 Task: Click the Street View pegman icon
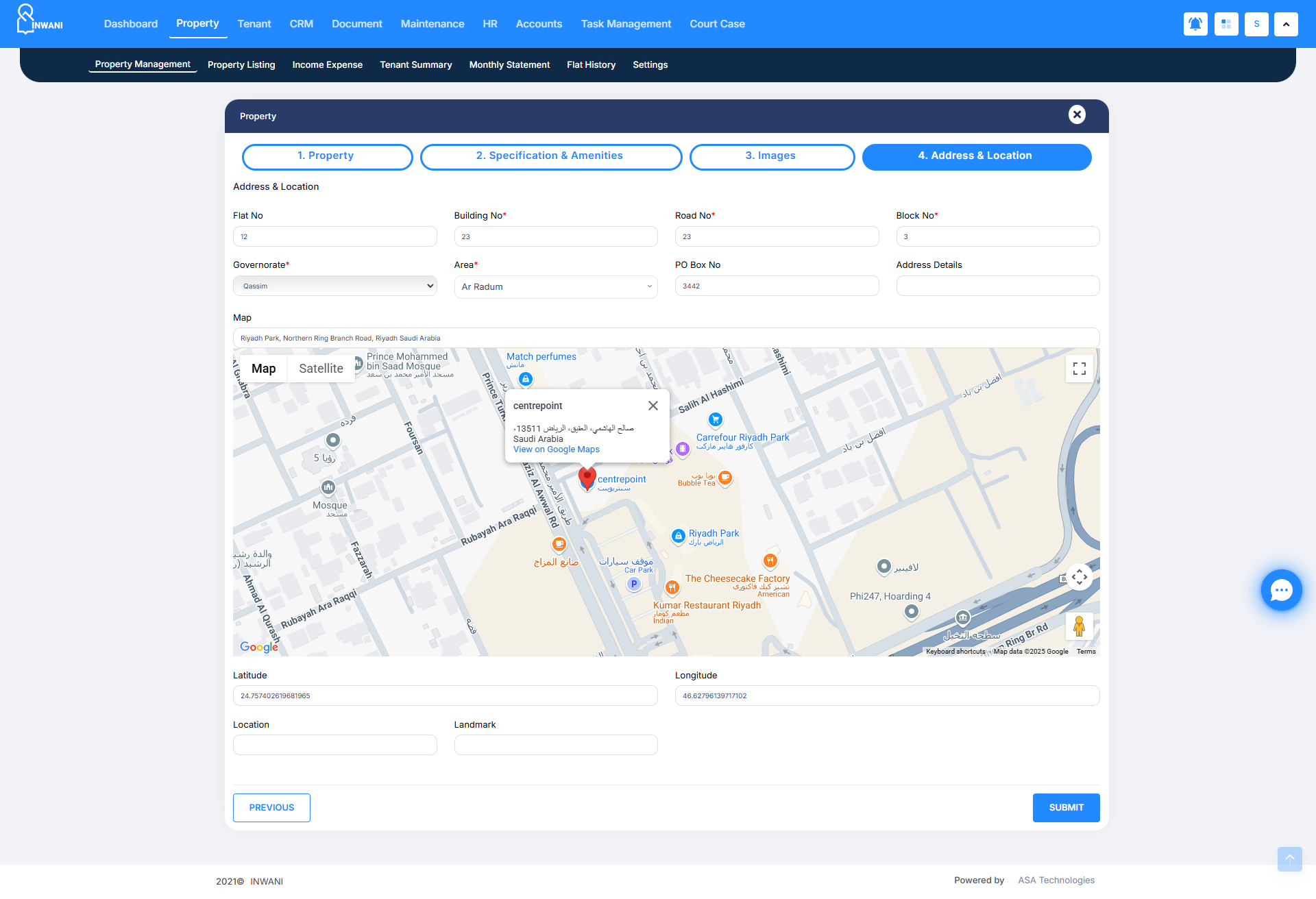click(1079, 626)
